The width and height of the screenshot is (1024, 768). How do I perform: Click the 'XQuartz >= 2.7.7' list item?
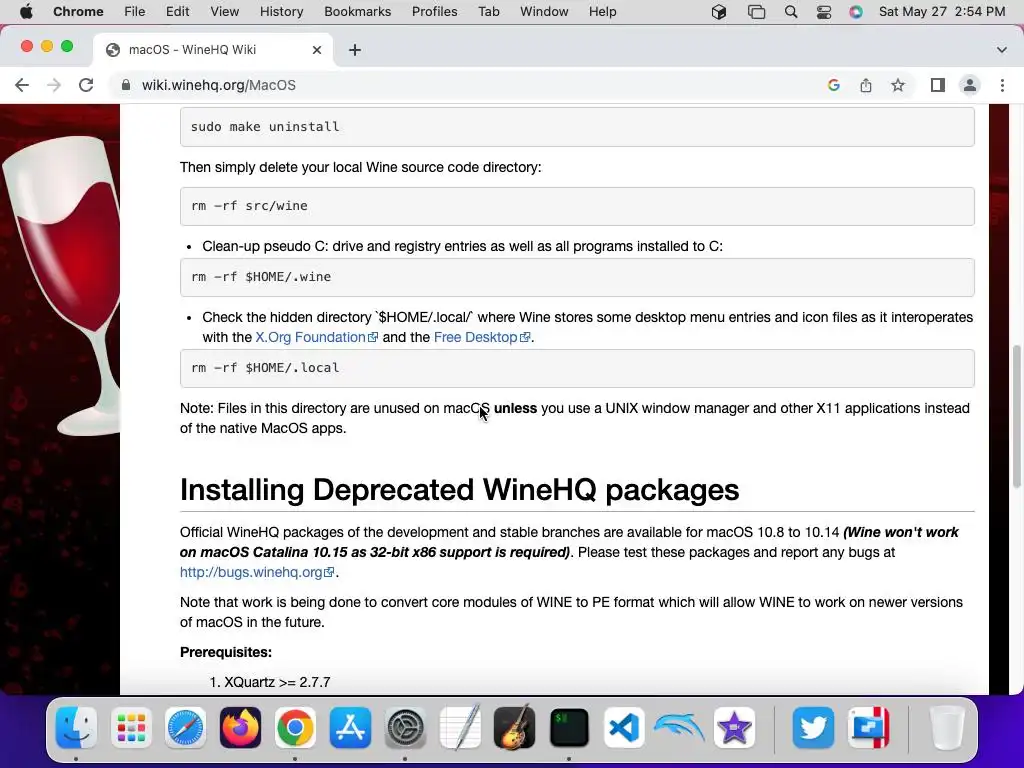[277, 682]
